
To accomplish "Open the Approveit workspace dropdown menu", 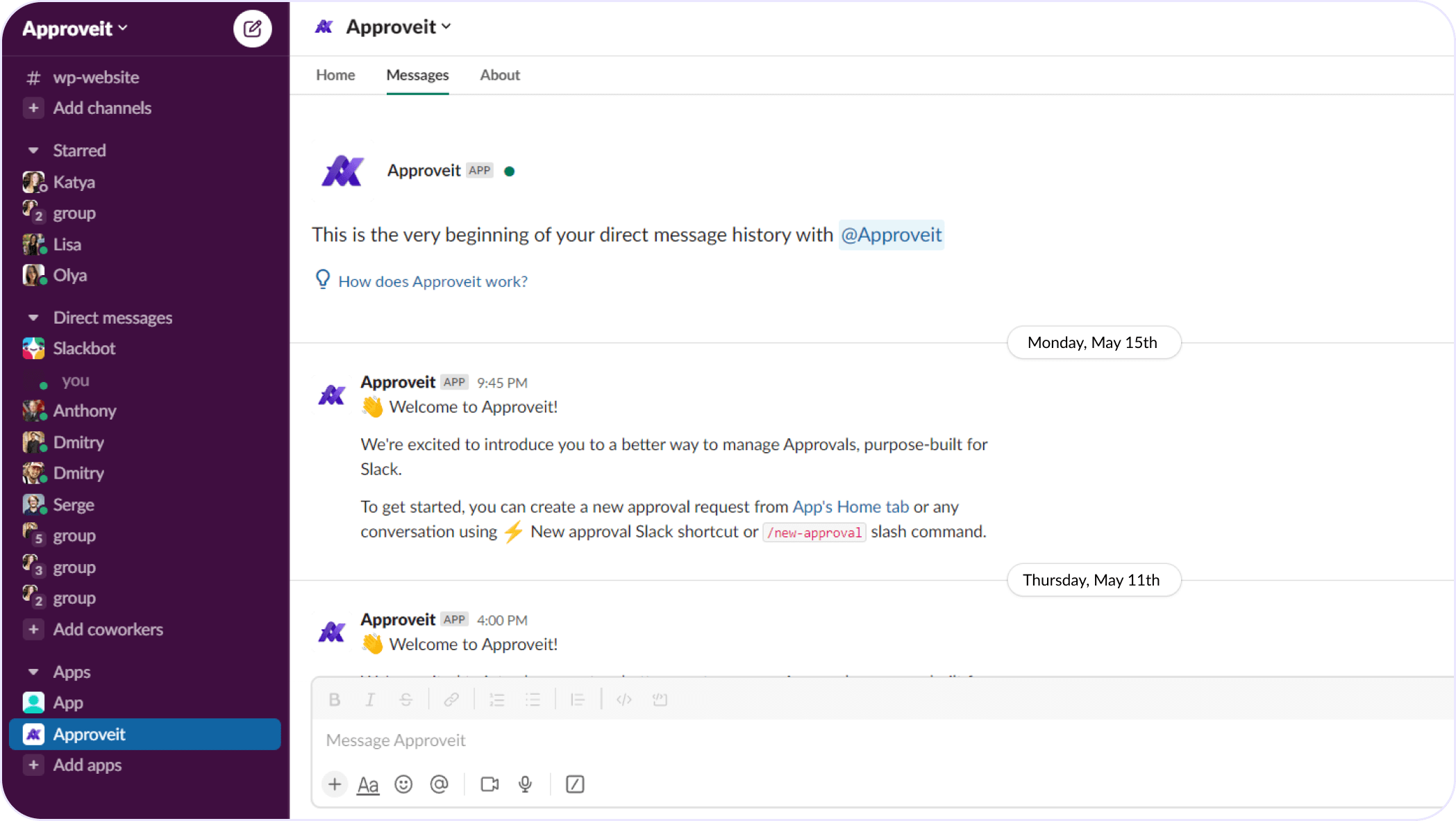I will tap(75, 28).
